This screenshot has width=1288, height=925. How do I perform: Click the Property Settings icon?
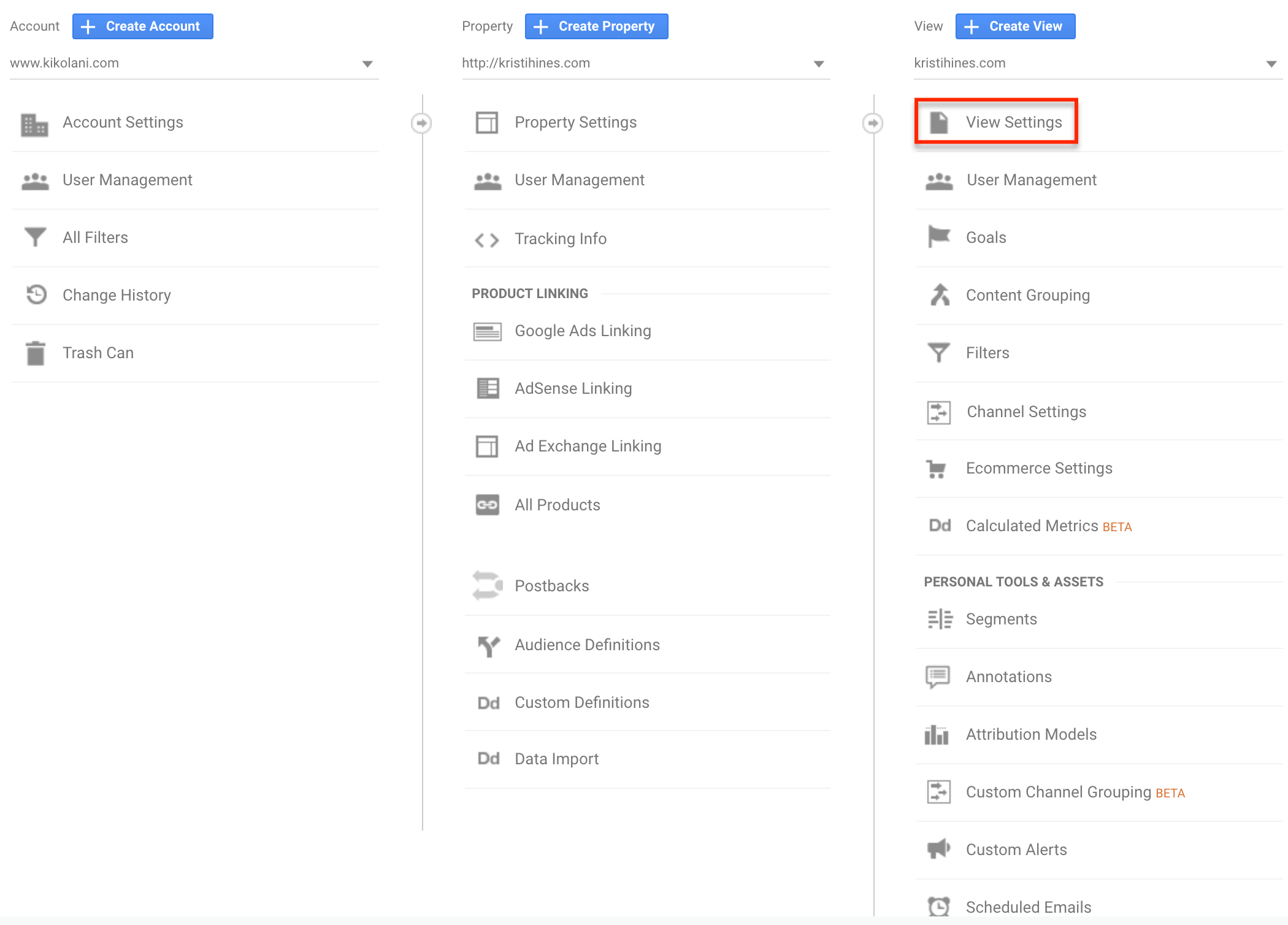(487, 122)
